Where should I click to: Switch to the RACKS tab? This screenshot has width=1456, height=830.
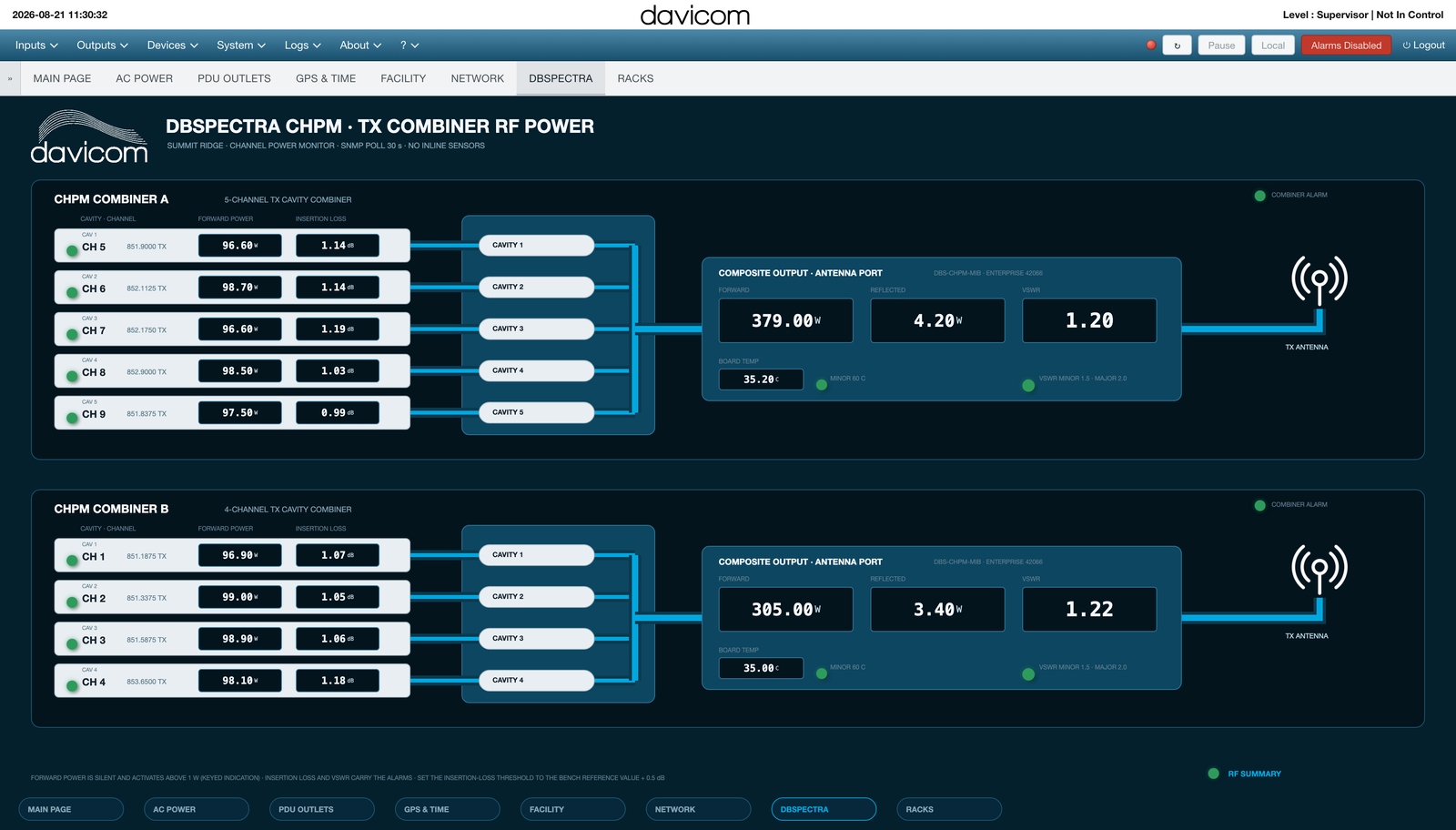[635, 78]
